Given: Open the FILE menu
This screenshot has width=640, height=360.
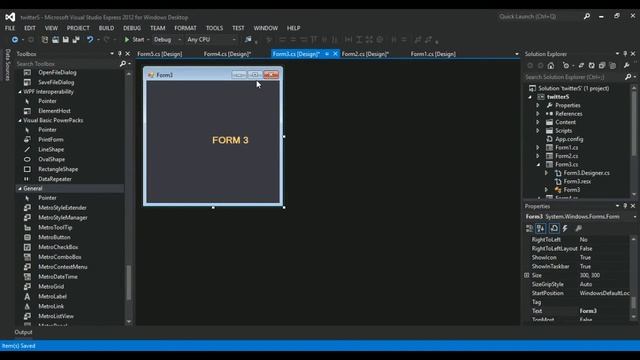Looking at the screenshot, I should [x=10, y=28].
